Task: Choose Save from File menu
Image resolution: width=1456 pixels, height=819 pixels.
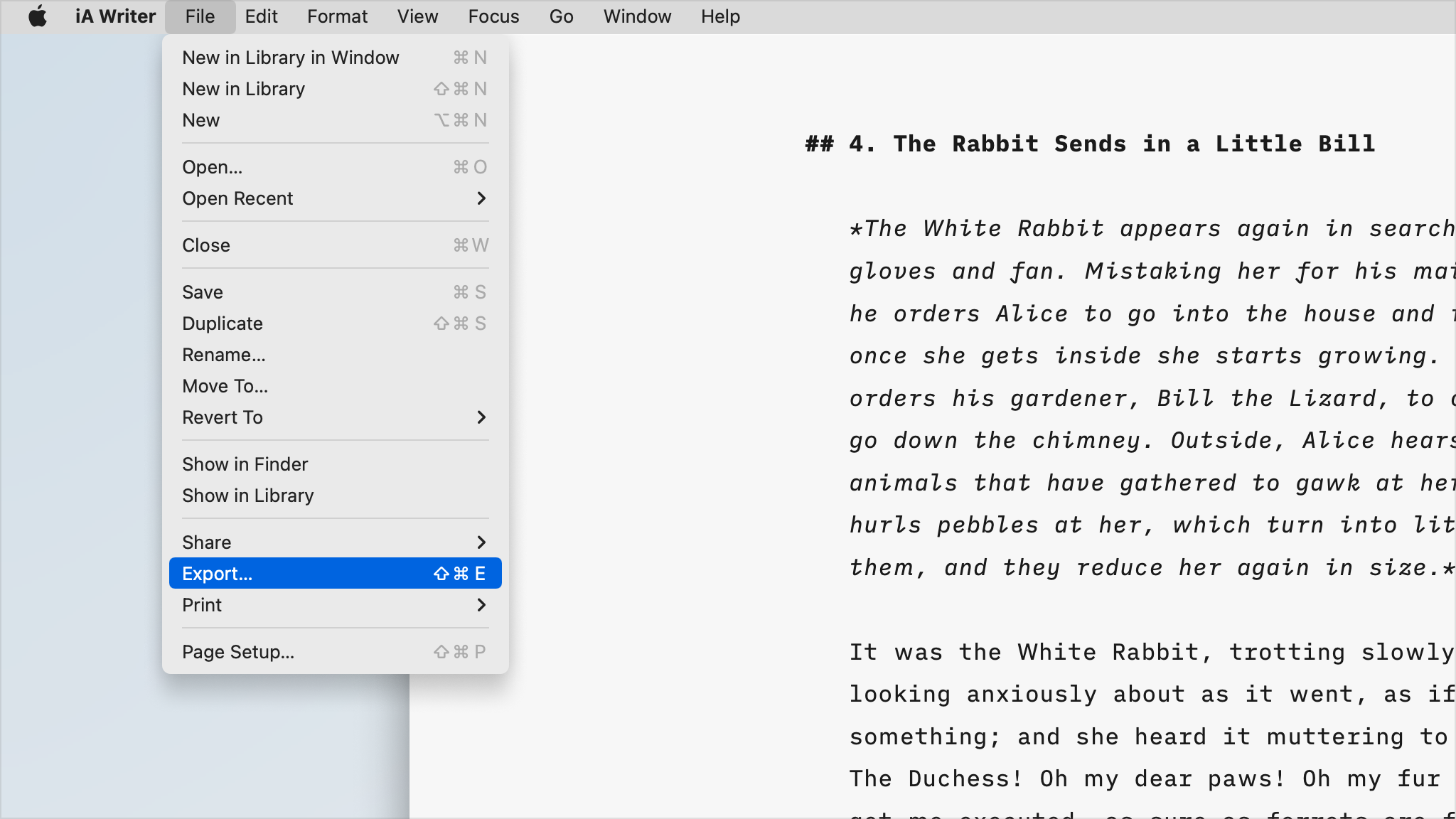Action: 335,292
